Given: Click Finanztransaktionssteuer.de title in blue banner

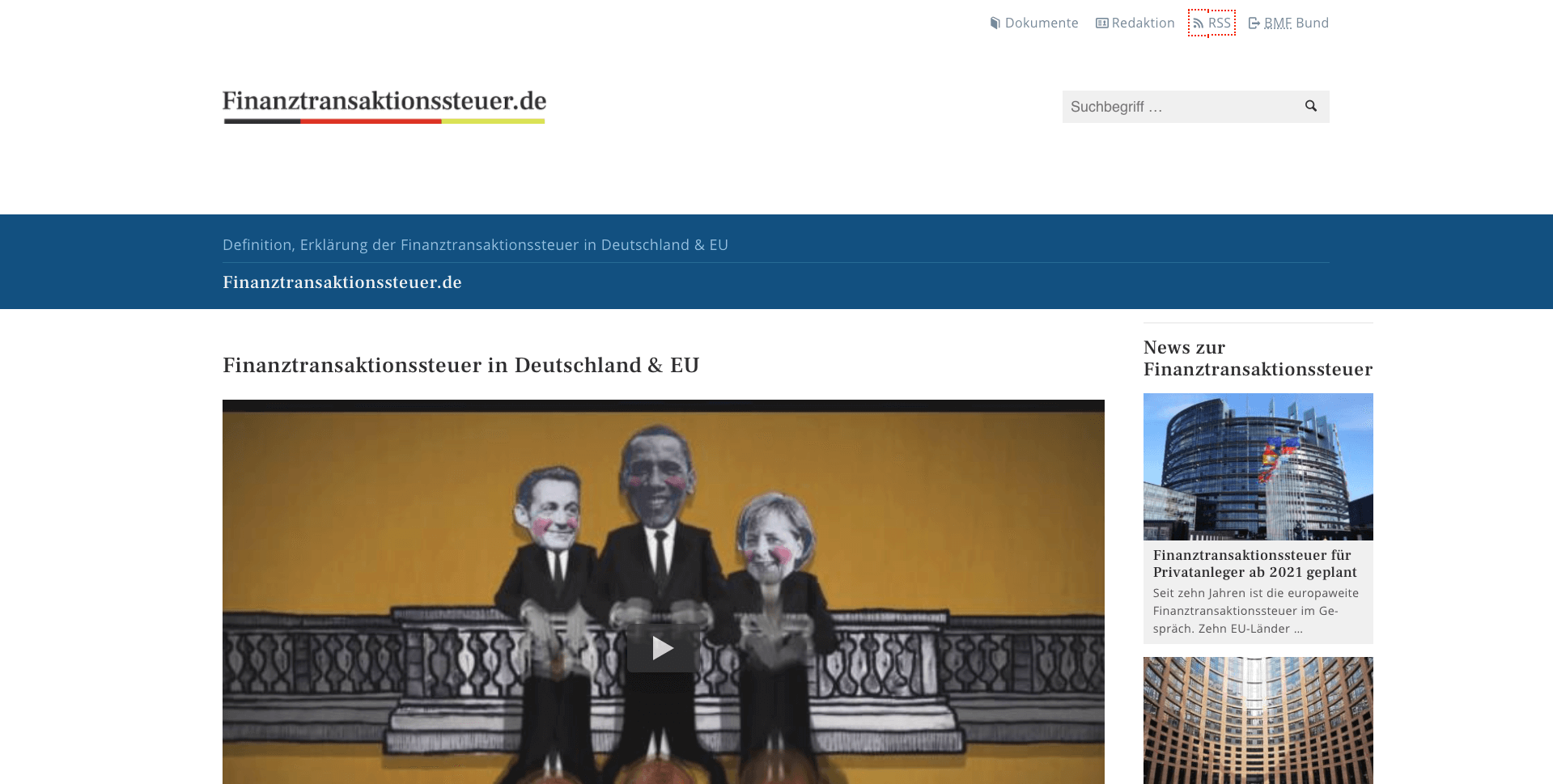Looking at the screenshot, I should (342, 282).
